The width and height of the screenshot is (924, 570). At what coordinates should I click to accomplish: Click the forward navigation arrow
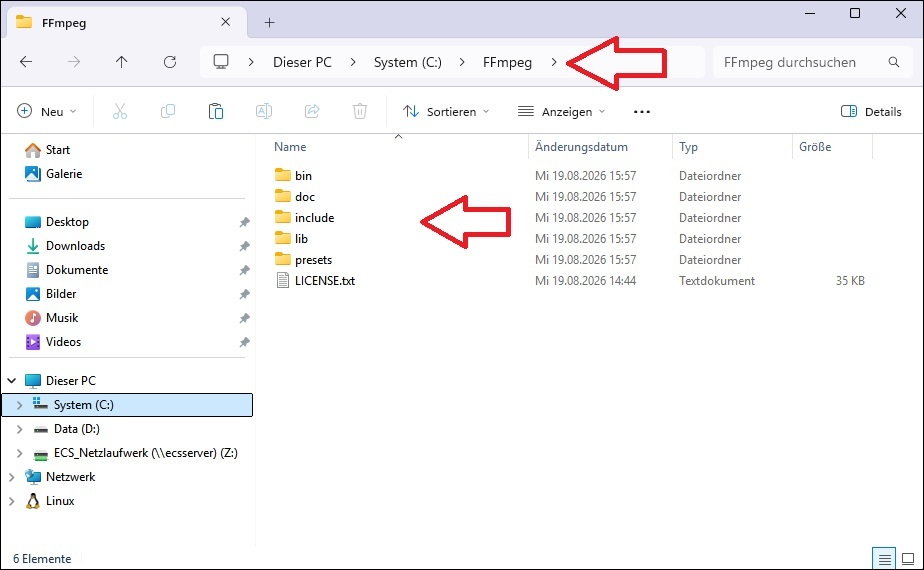(74, 62)
